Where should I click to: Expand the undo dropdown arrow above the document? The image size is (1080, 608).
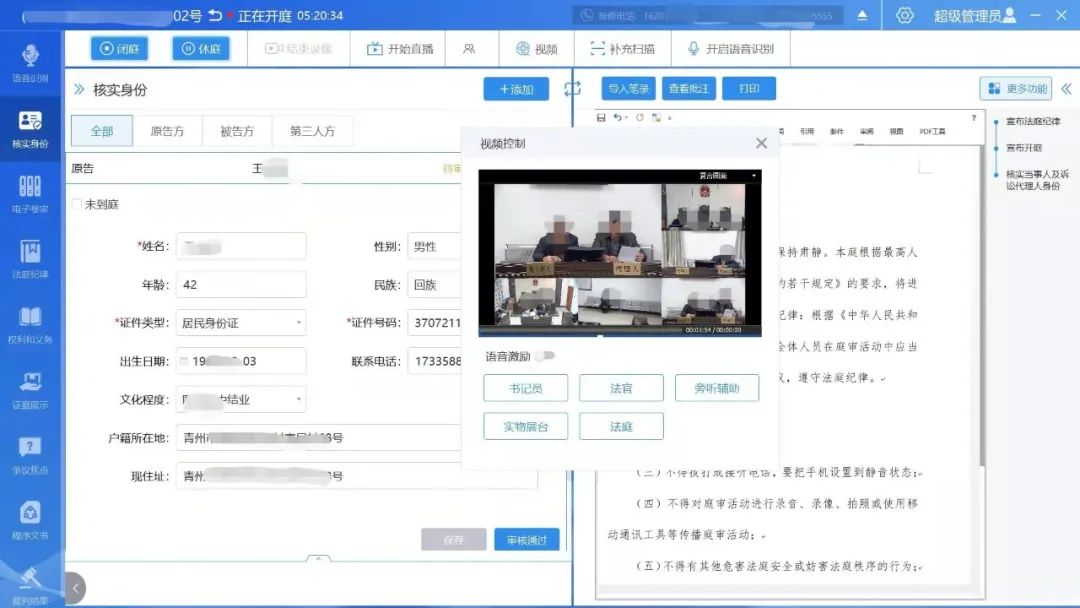[628, 117]
